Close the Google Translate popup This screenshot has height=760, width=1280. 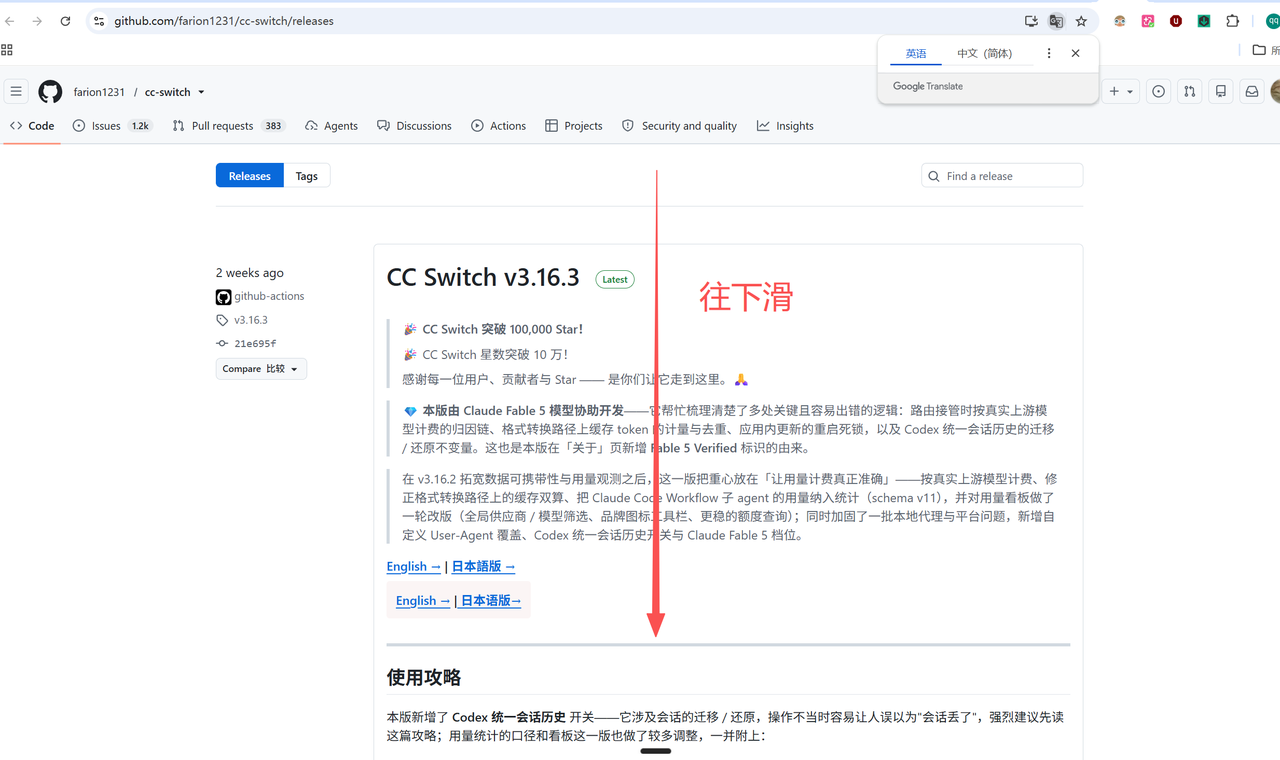coord(1075,53)
